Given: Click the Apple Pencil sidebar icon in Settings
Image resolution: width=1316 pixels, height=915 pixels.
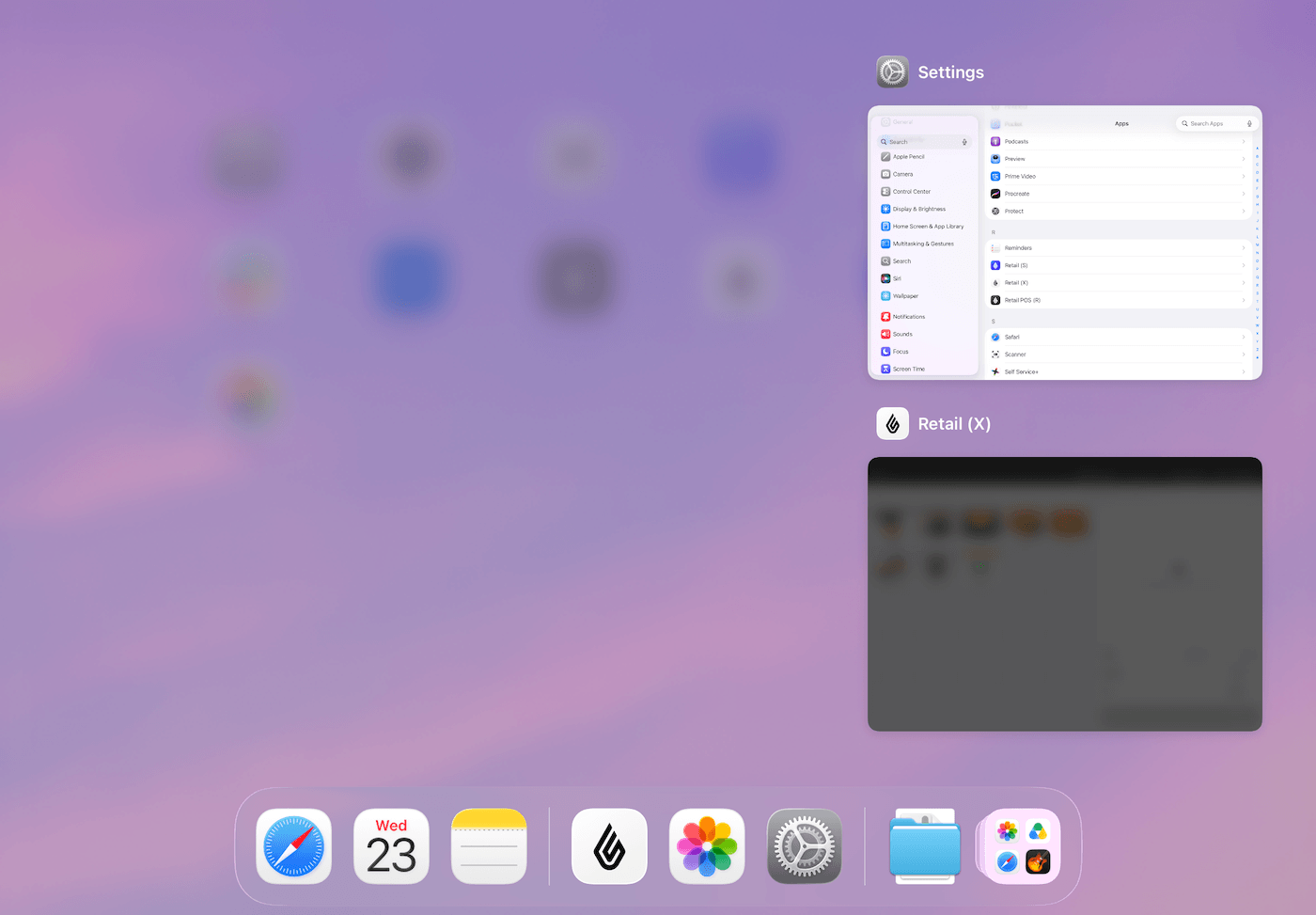Looking at the screenshot, I should [x=885, y=157].
